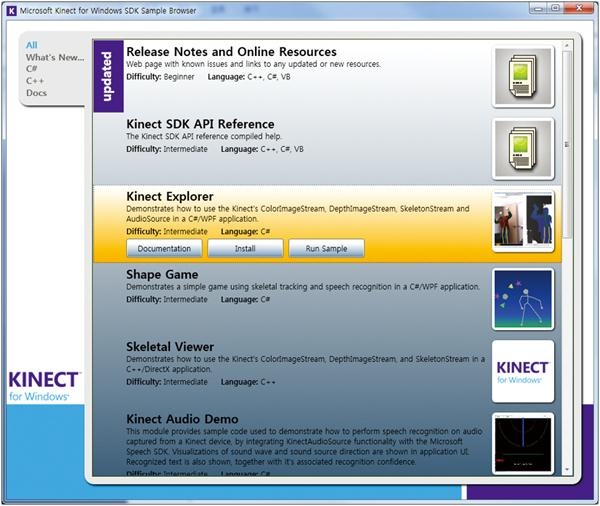This screenshot has width=600, height=506.
Task: Filter samples by What's New category
Action: (55, 58)
